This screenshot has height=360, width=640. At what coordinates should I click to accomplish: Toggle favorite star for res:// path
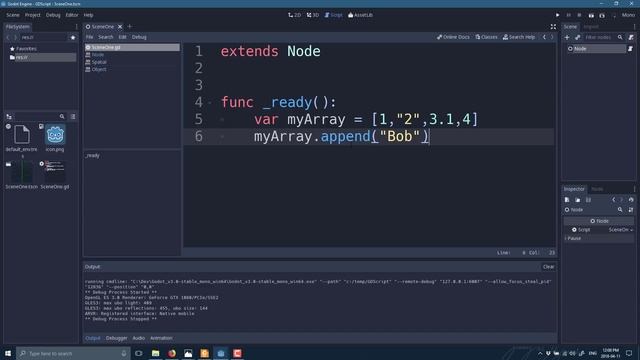pyautogui.click(x=73, y=37)
